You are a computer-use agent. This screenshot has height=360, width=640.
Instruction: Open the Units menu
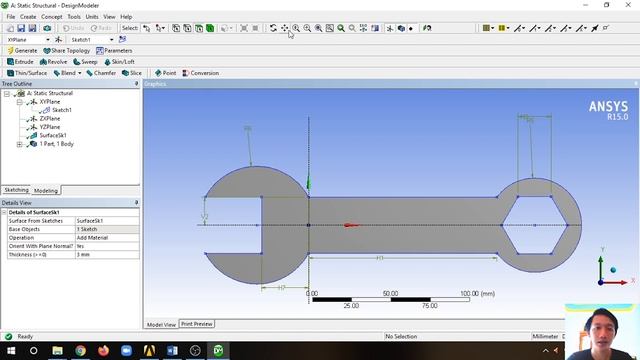[x=92, y=17]
